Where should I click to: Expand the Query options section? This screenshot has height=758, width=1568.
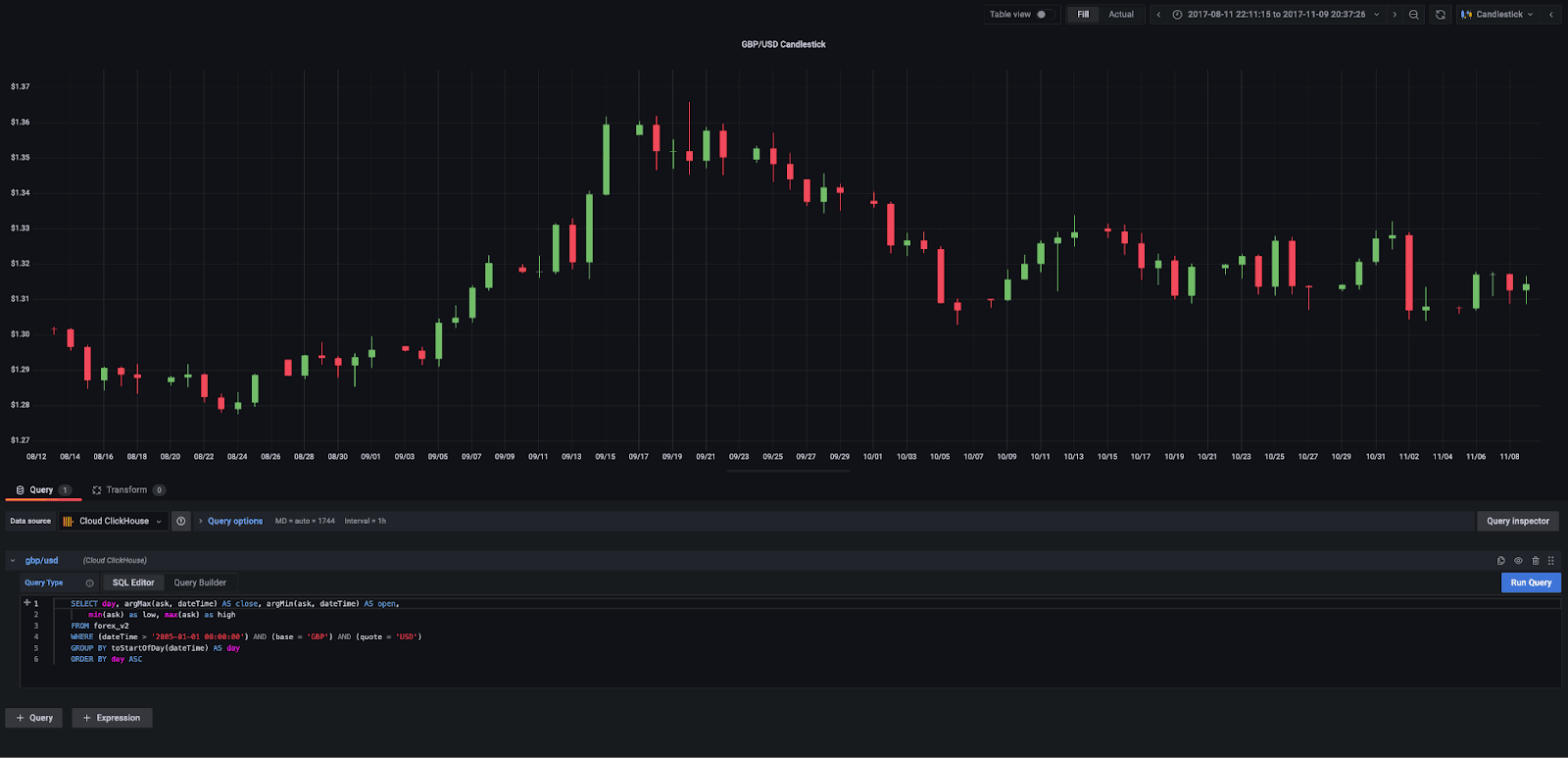click(234, 522)
